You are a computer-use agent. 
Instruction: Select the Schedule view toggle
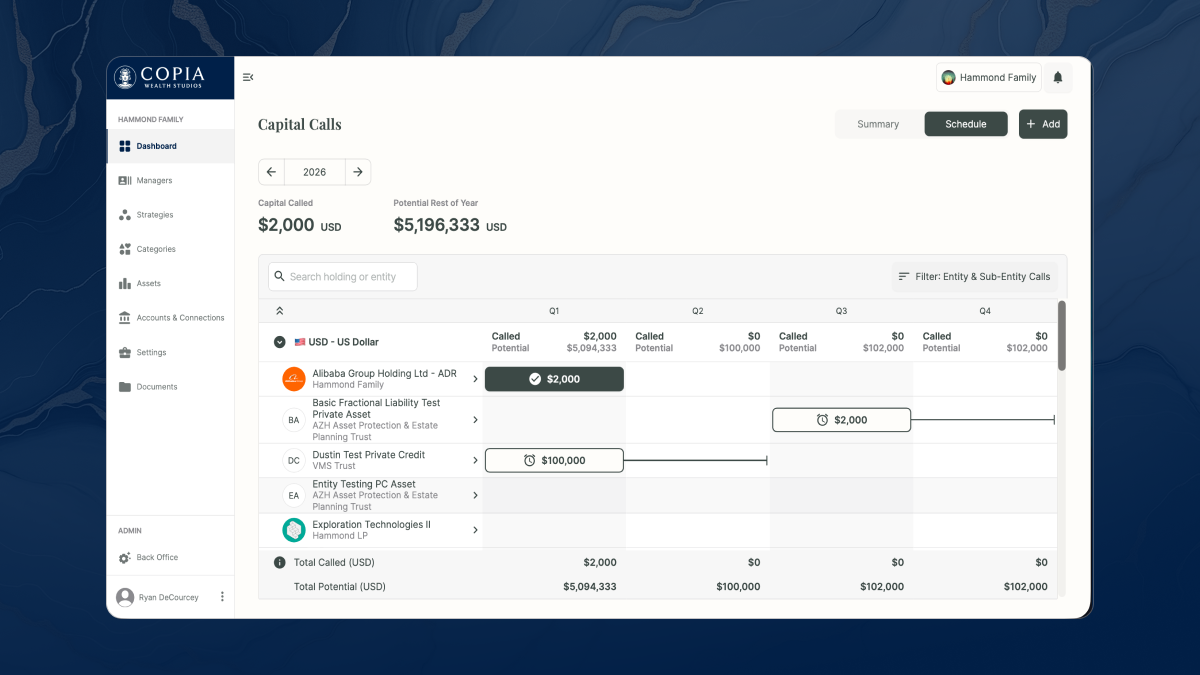[x=965, y=124]
